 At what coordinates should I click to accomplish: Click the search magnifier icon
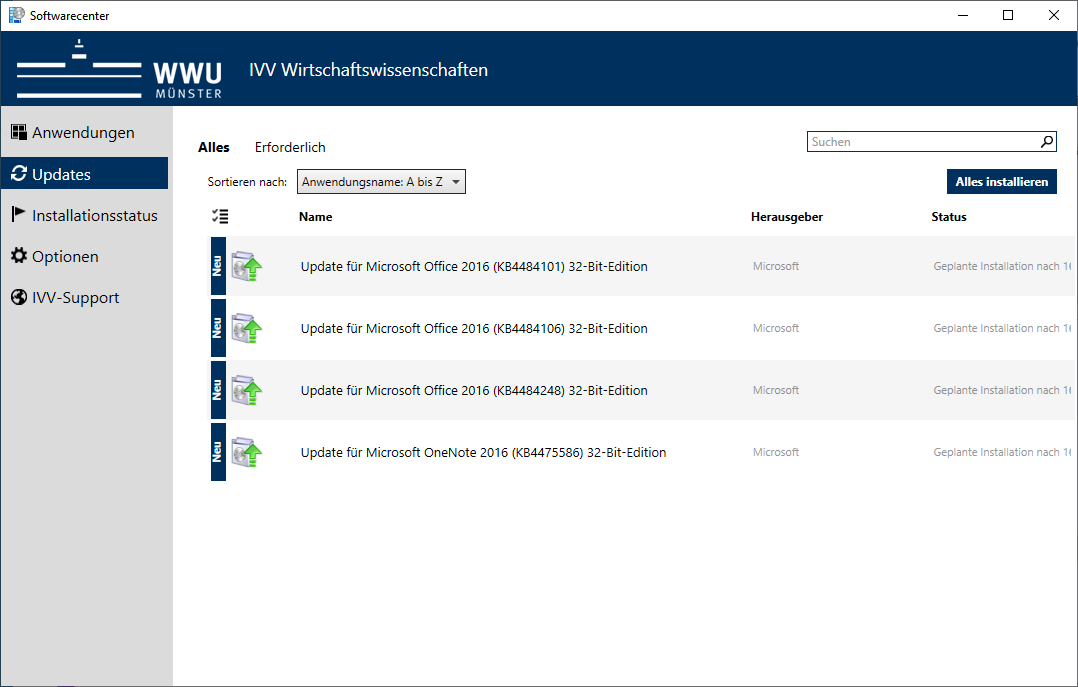[1046, 142]
